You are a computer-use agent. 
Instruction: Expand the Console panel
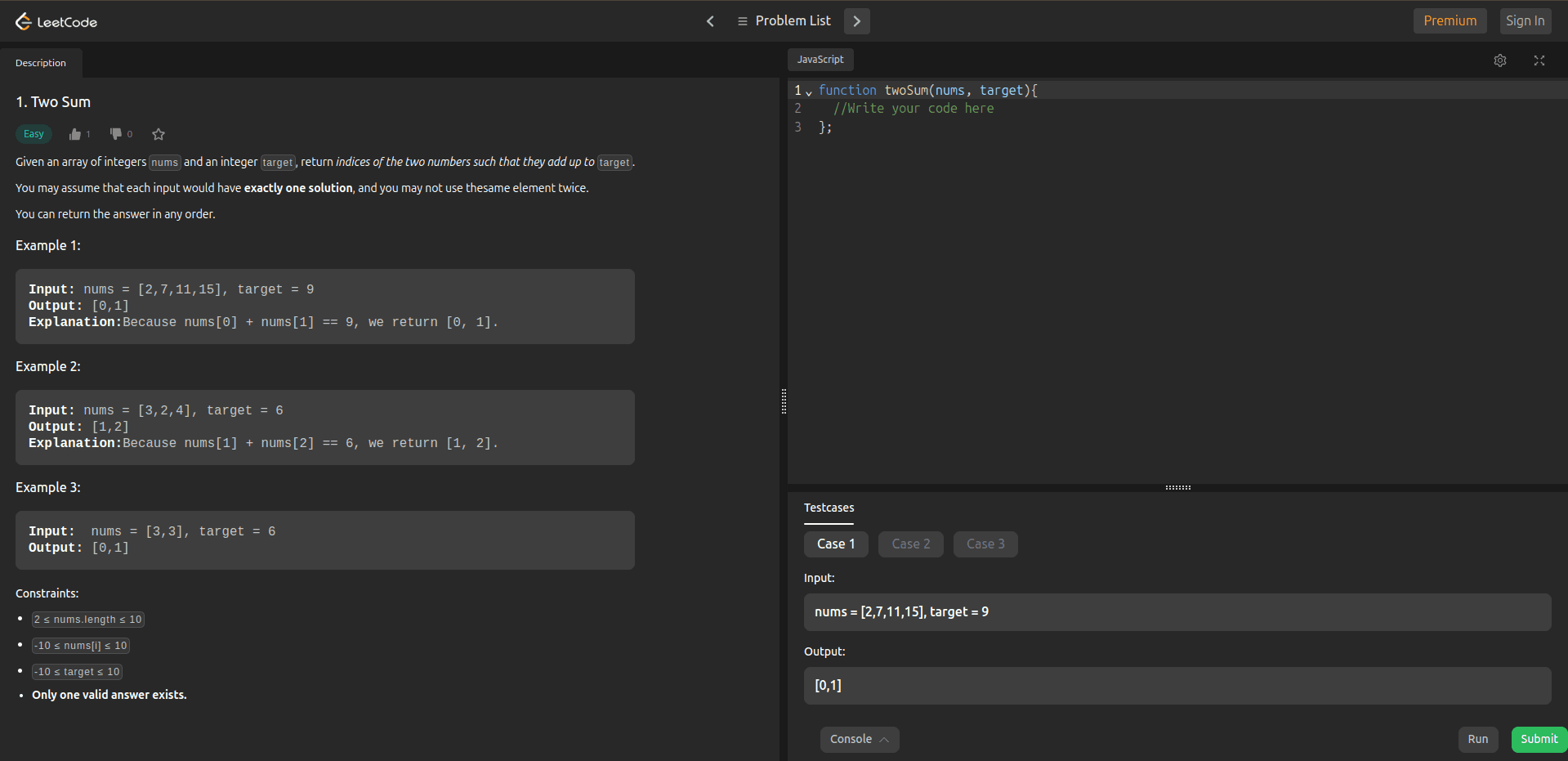(x=860, y=740)
